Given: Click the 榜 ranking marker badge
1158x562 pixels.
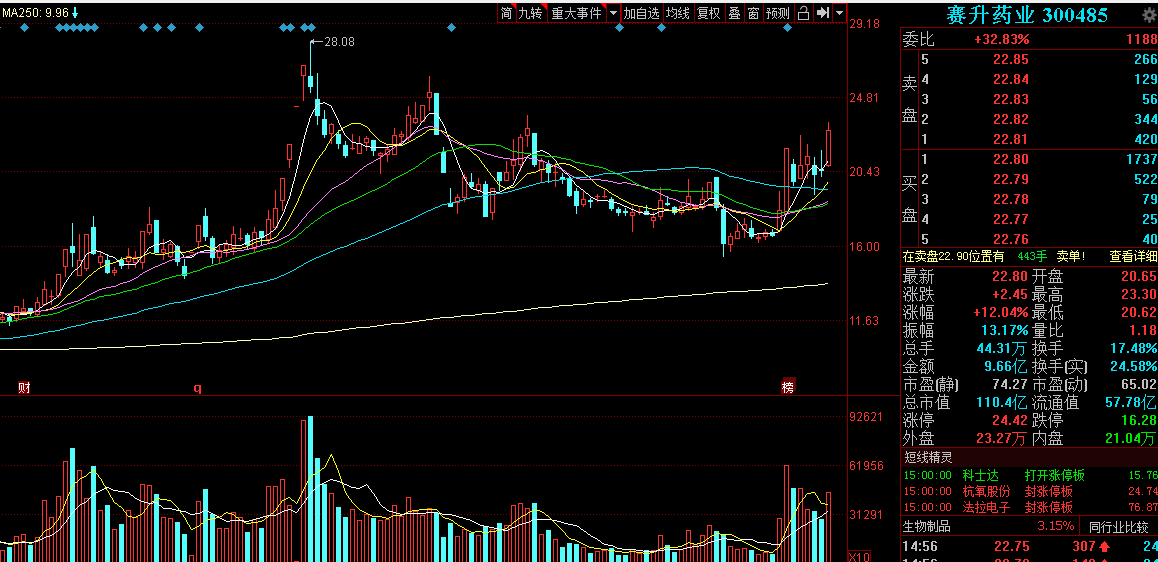Looking at the screenshot, I should coord(788,387).
